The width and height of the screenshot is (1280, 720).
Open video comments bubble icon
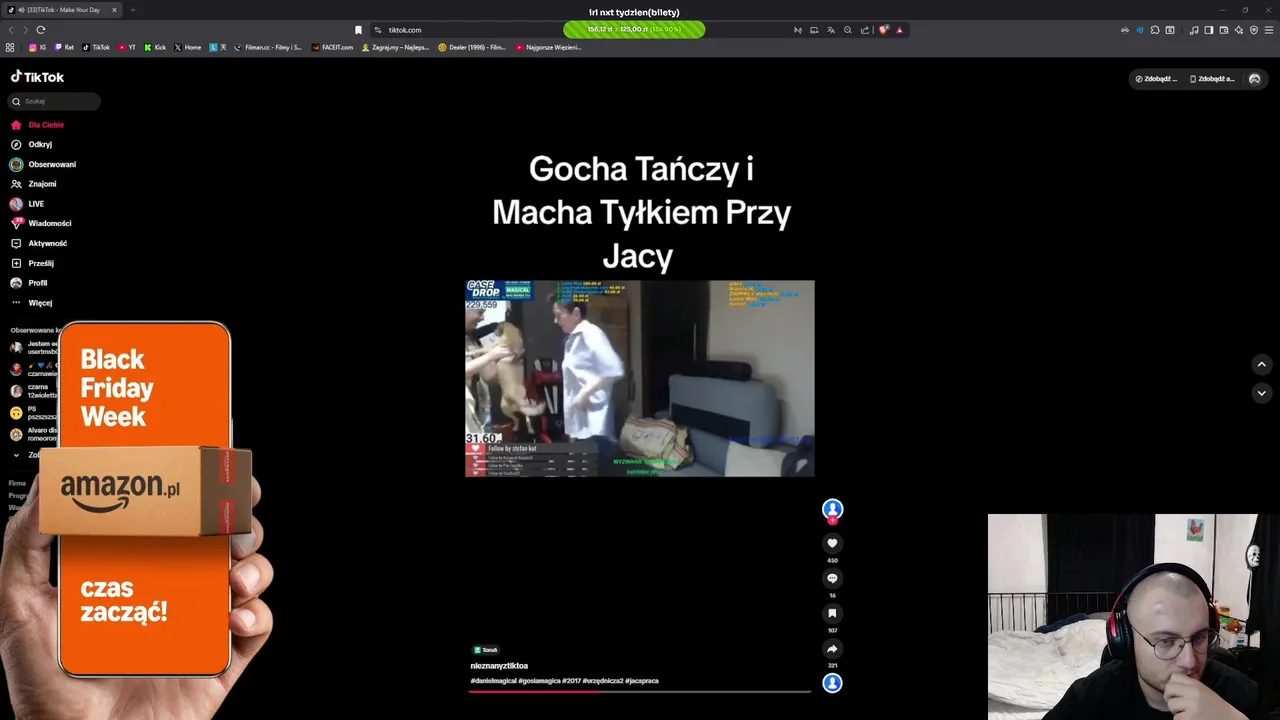tap(832, 578)
